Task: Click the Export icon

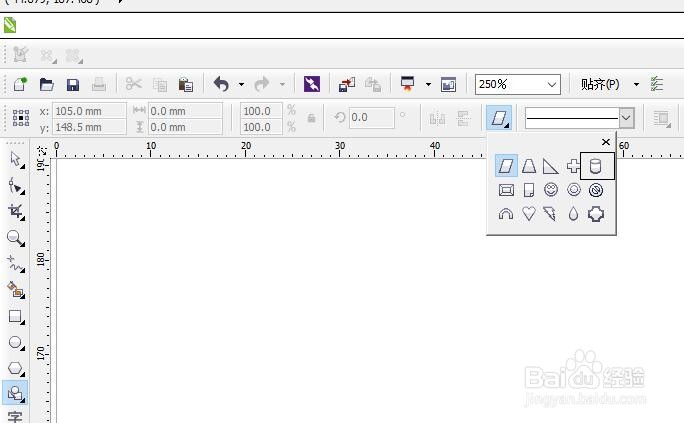Action: coord(373,84)
